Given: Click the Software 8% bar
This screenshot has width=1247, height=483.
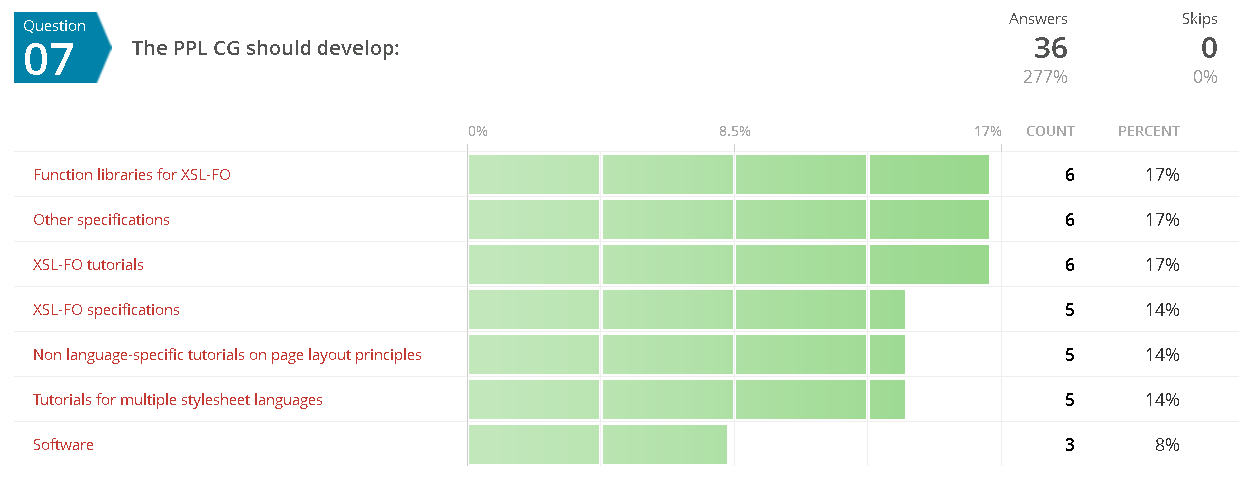Looking at the screenshot, I should click(597, 445).
